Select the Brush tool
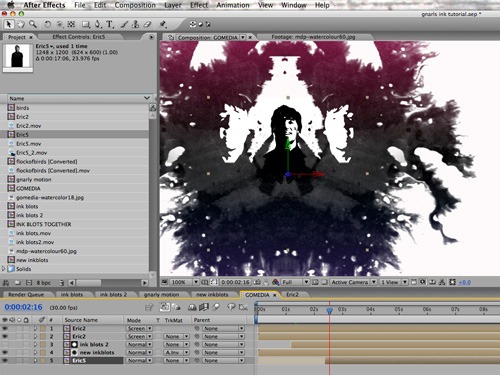This screenshot has height=375, width=500. click(x=124, y=24)
